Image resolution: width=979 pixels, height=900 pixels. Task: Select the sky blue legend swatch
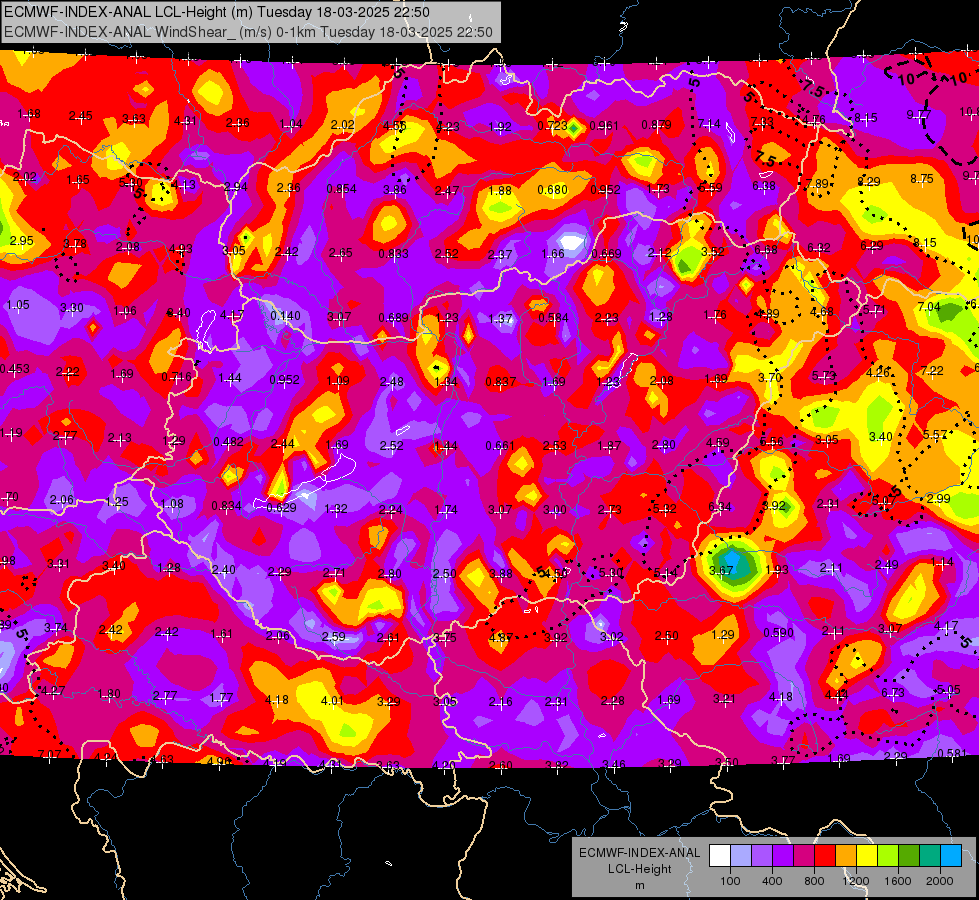(951, 856)
